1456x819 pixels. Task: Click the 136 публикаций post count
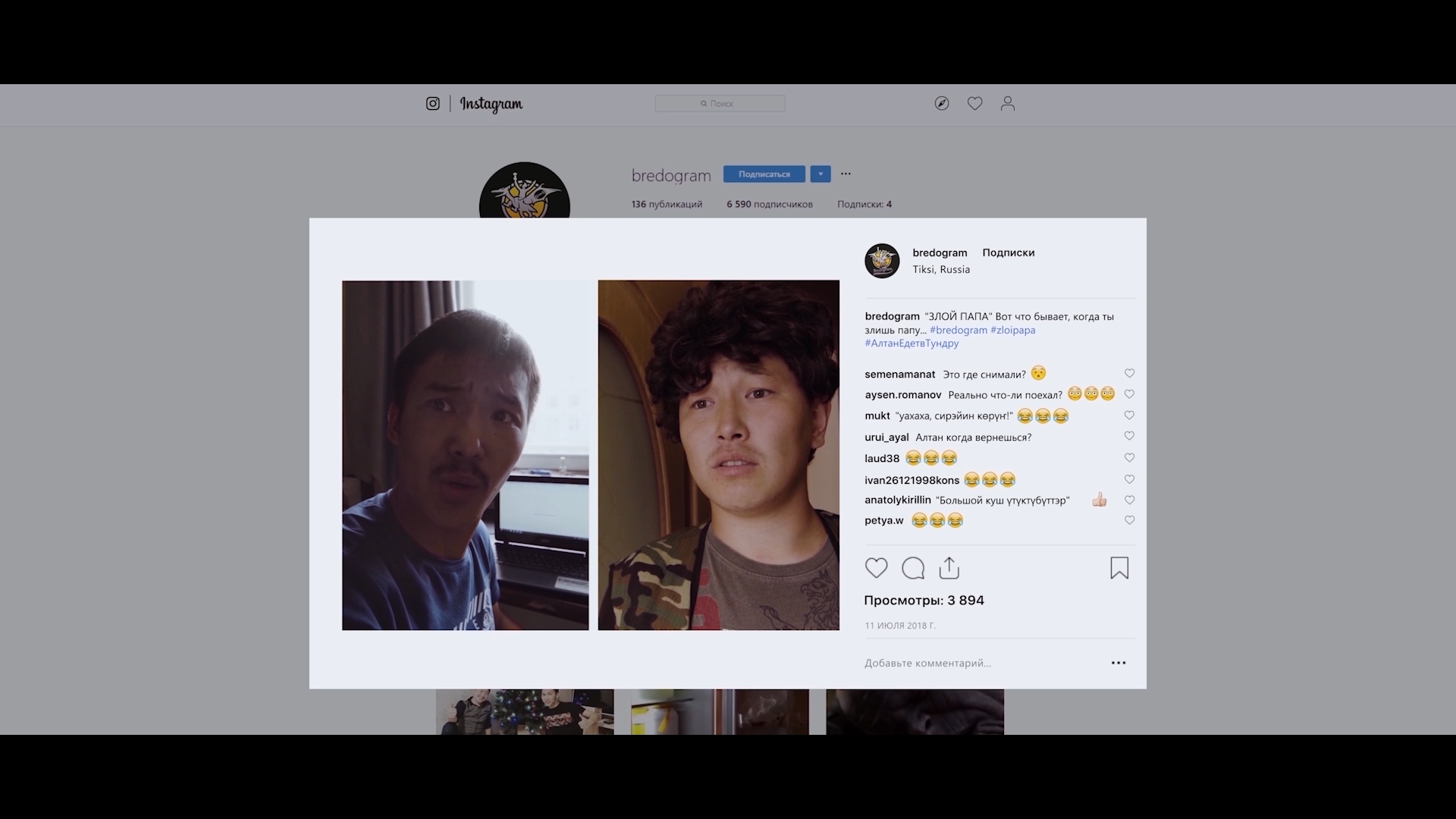667,204
